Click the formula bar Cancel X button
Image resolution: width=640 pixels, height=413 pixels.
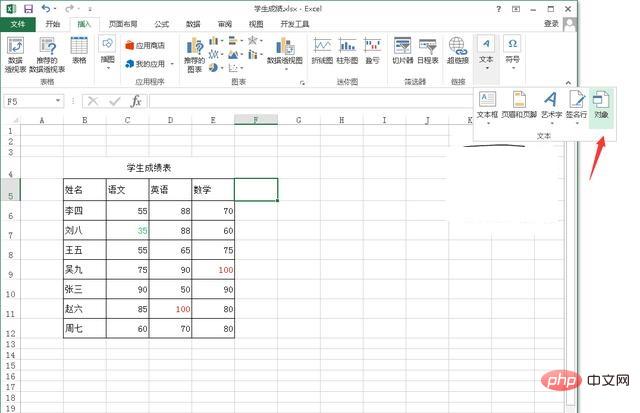(x=93, y=101)
